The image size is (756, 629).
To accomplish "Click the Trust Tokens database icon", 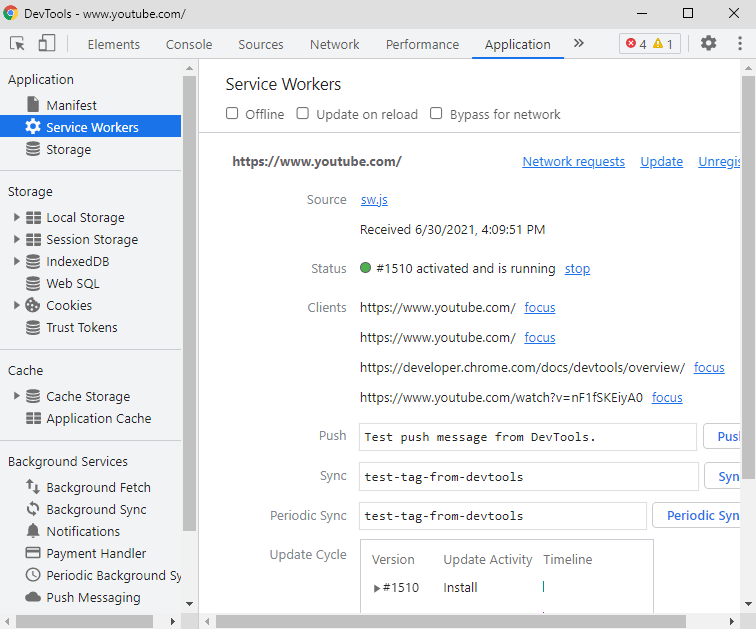I will click(x=33, y=327).
